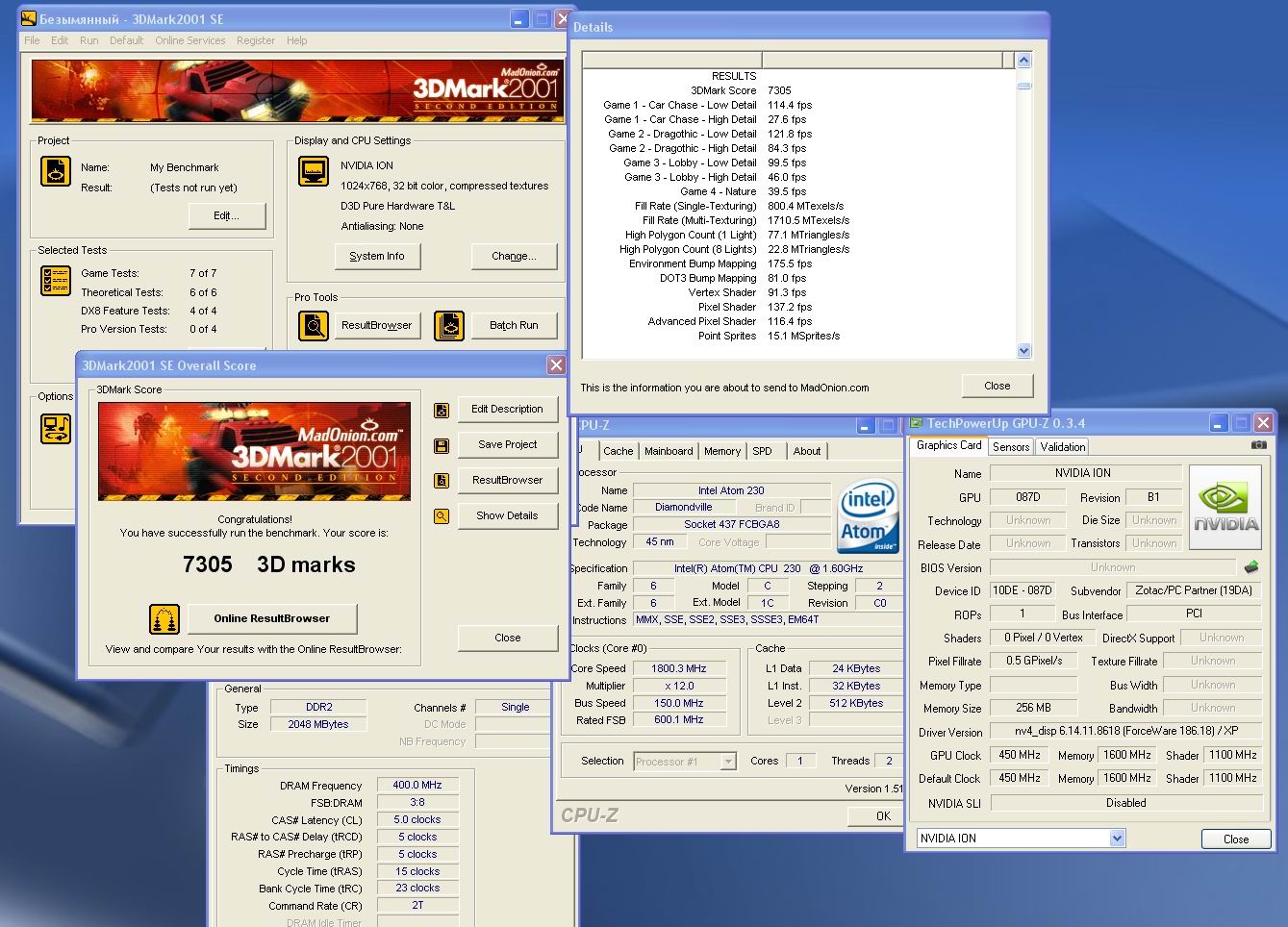Image resolution: width=1288 pixels, height=927 pixels.
Task: Click the Selected Tests checklist icon
Action: pyautogui.click(x=56, y=281)
